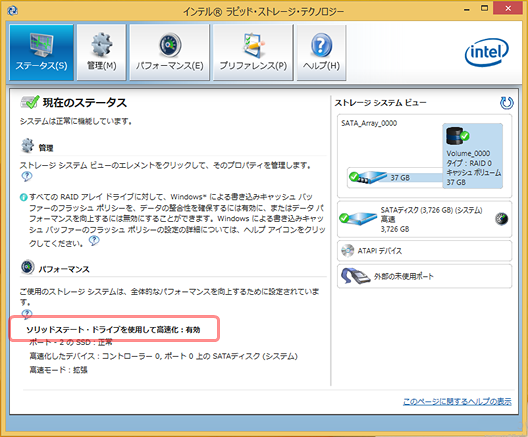Click ATAPI デバイス label
This screenshot has height=437, width=528.
(x=380, y=251)
